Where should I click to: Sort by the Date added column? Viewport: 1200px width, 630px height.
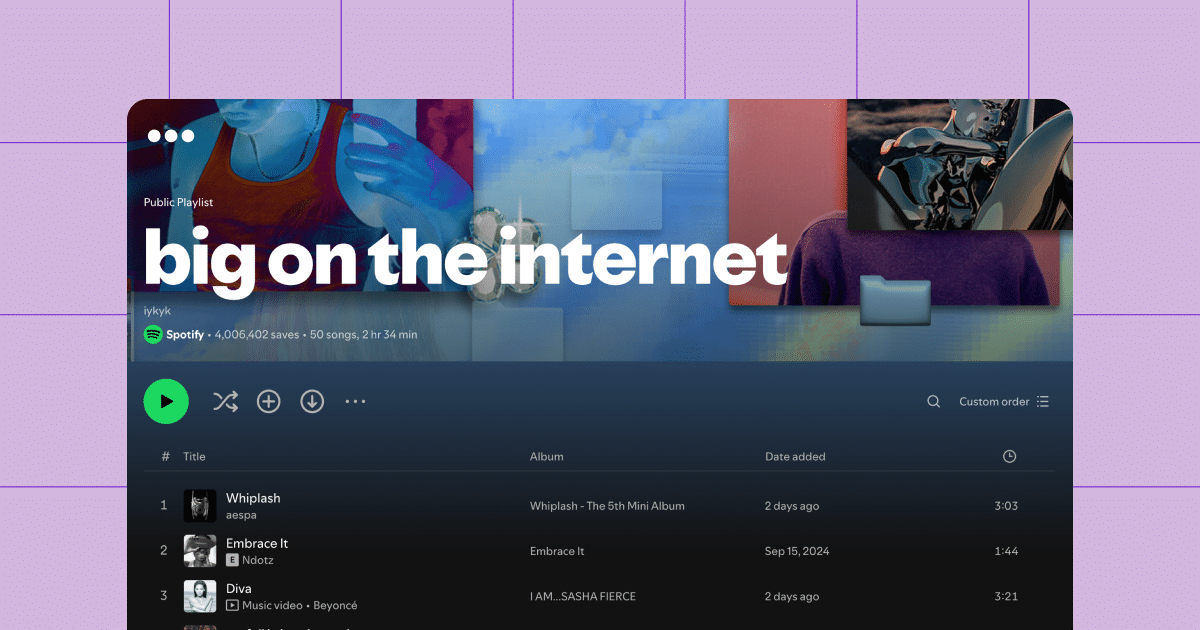795,456
